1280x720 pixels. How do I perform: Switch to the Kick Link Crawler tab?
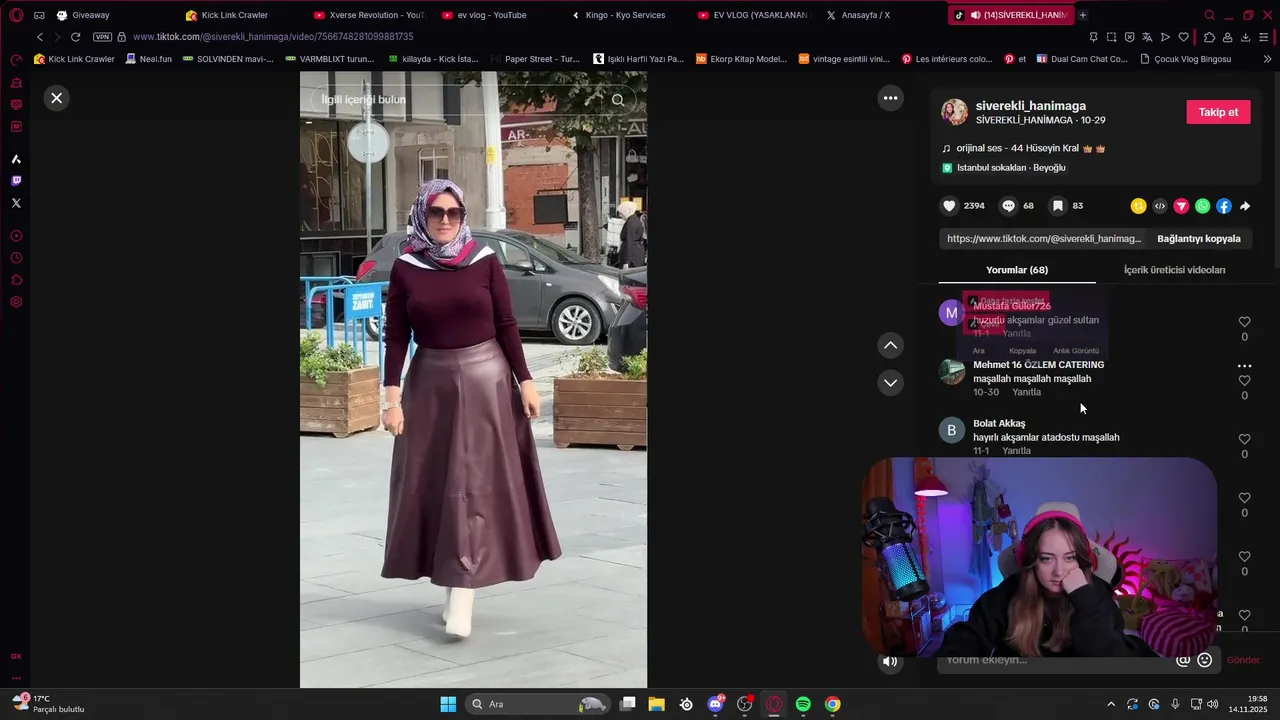point(235,15)
